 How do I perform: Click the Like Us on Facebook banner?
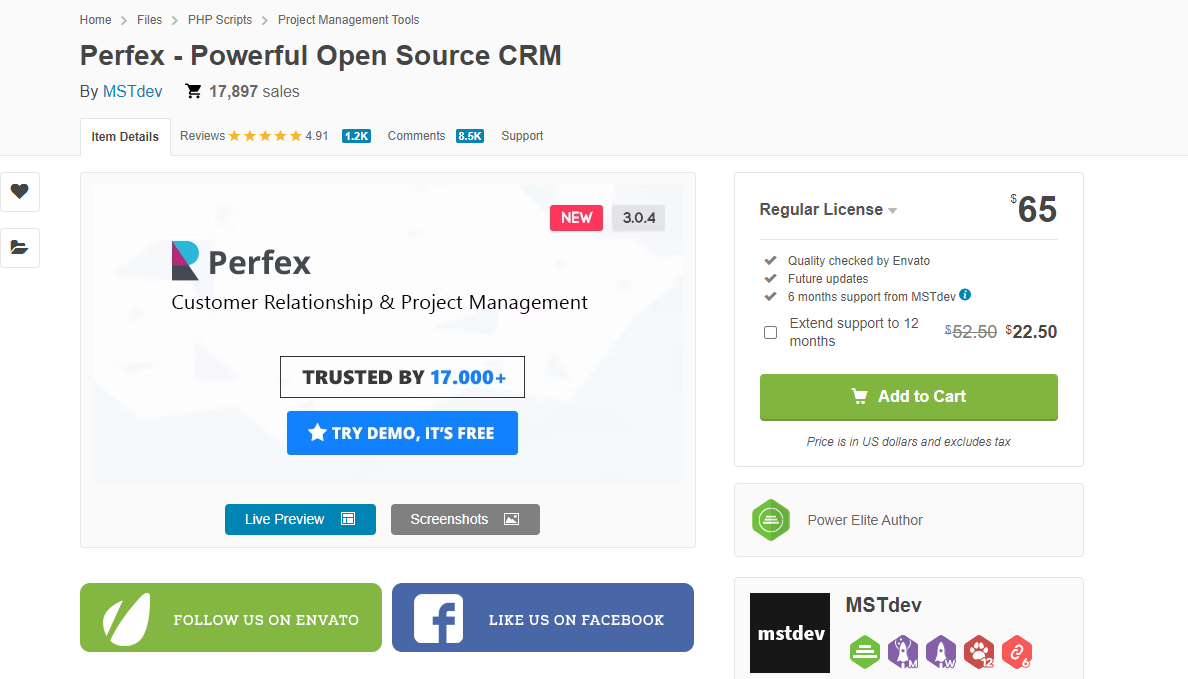coord(542,618)
